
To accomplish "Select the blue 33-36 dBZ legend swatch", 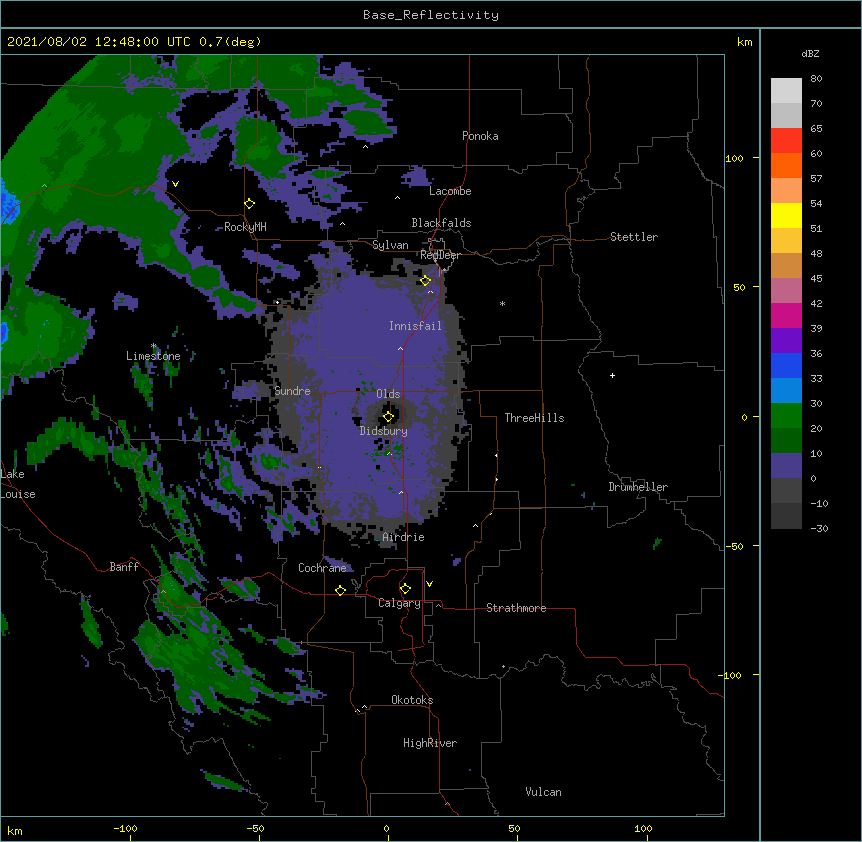I will click(x=786, y=365).
